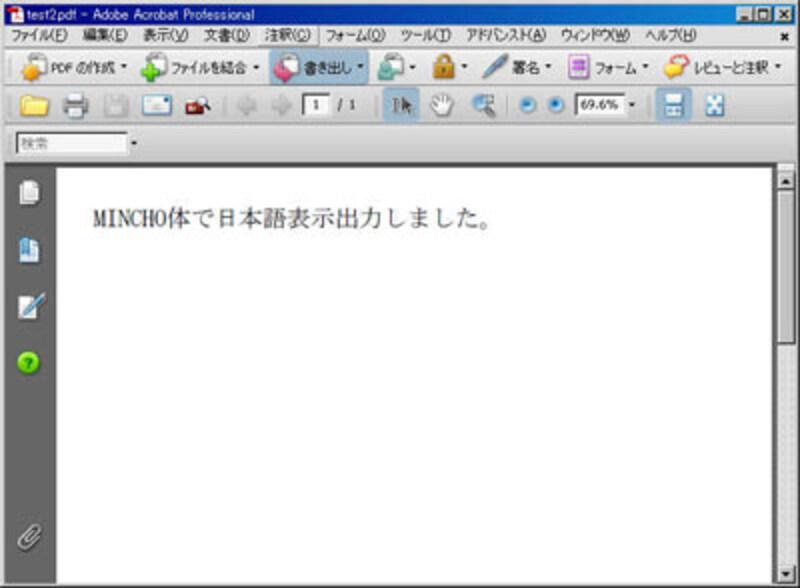Go to next page arrow
The height and width of the screenshot is (588, 800).
click(281, 106)
